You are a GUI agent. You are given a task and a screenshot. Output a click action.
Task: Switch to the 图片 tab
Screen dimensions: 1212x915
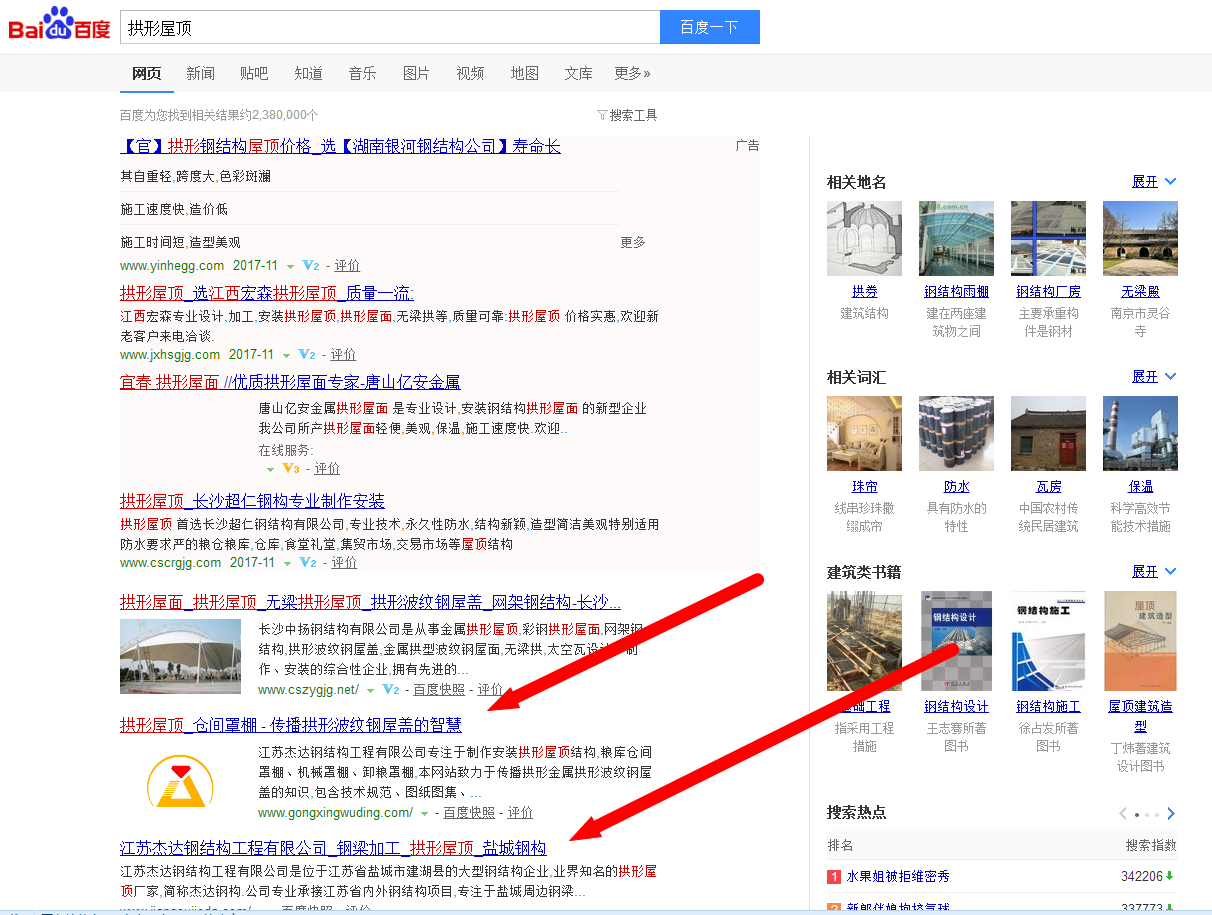tap(416, 73)
